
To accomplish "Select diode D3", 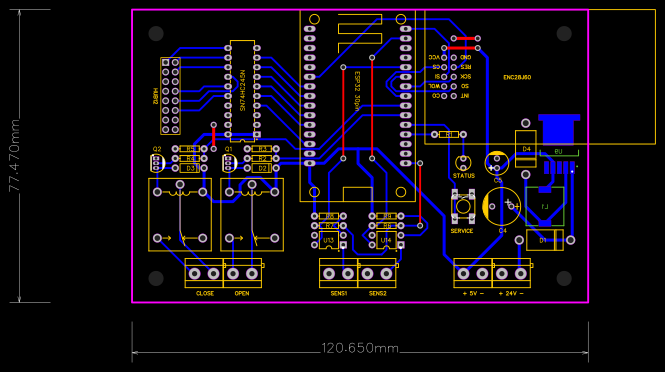I will coord(190,168).
